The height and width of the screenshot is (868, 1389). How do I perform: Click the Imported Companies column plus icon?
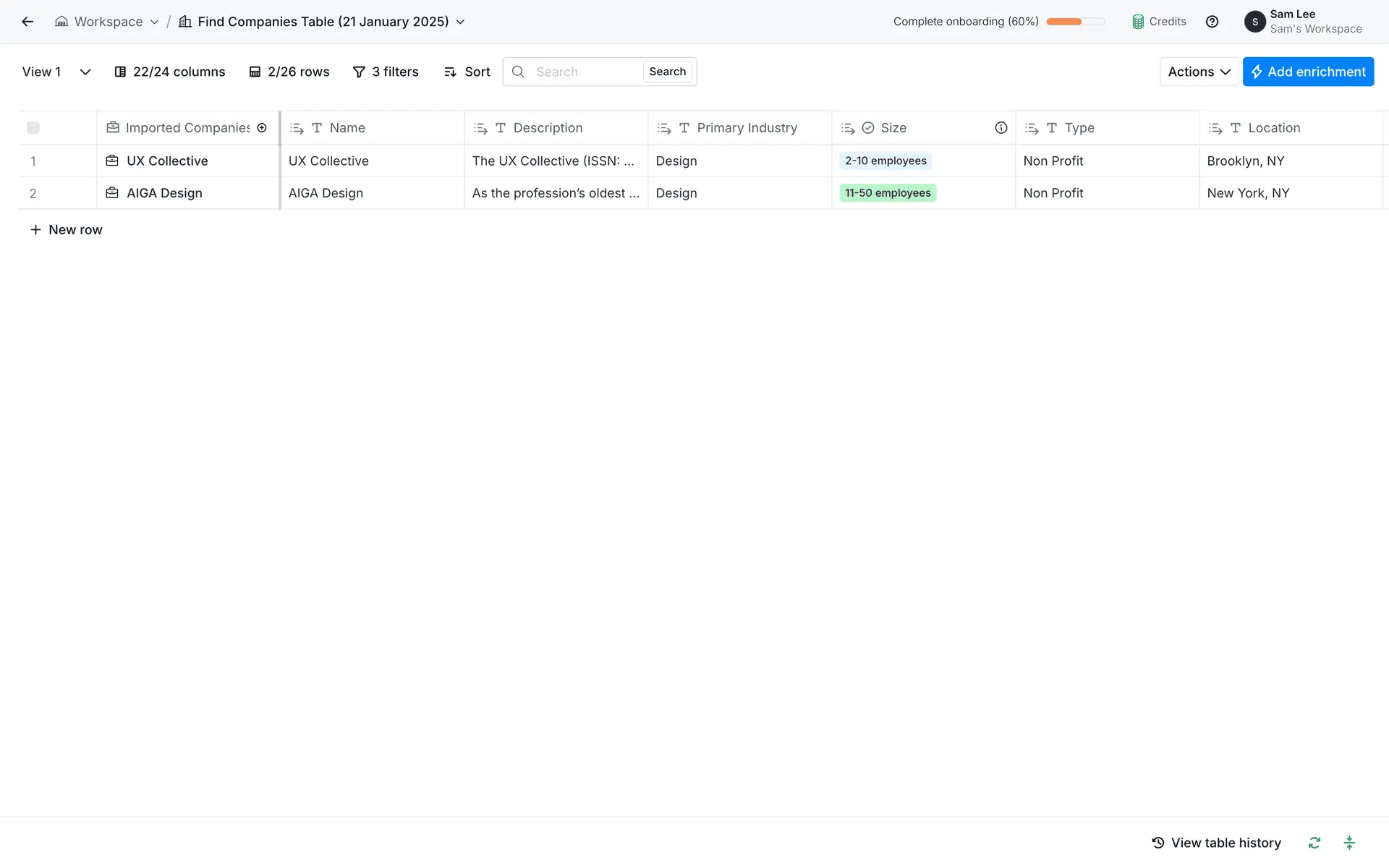click(x=262, y=128)
